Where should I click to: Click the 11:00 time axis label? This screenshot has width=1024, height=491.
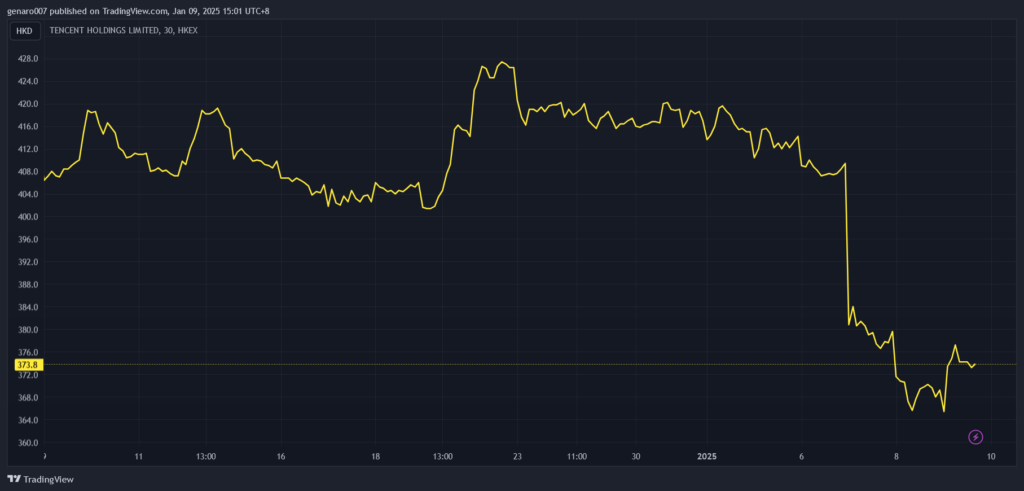(576, 456)
